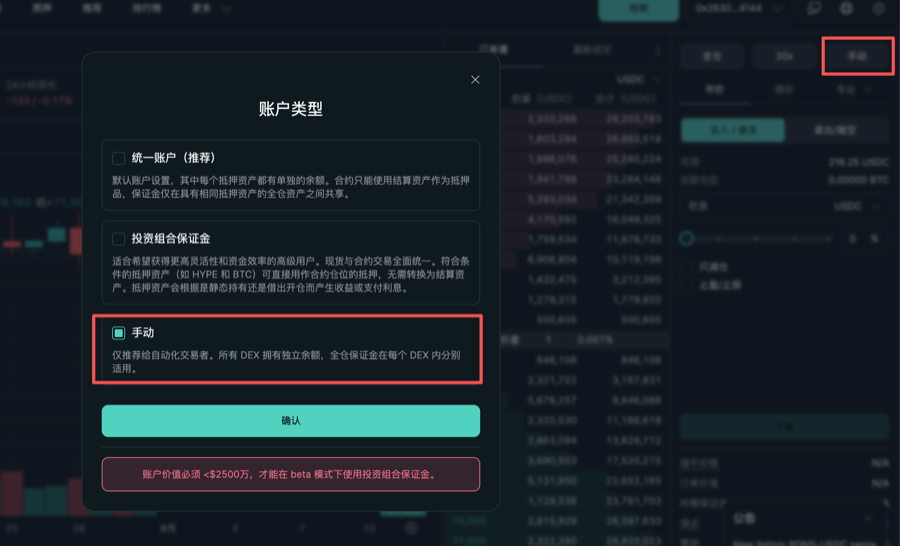Select the 卖出/做空 sell side toggle
The width and height of the screenshot is (900, 546).
836,130
